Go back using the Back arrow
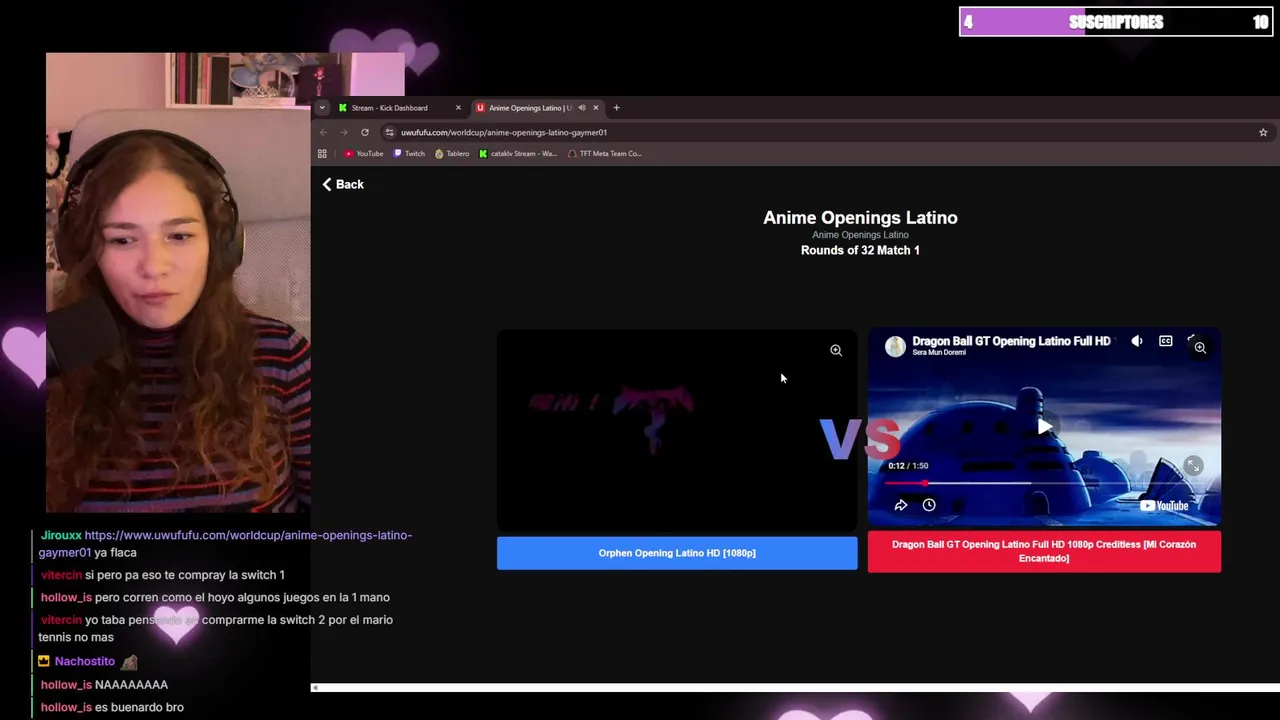The height and width of the screenshot is (720, 1280). click(342, 184)
